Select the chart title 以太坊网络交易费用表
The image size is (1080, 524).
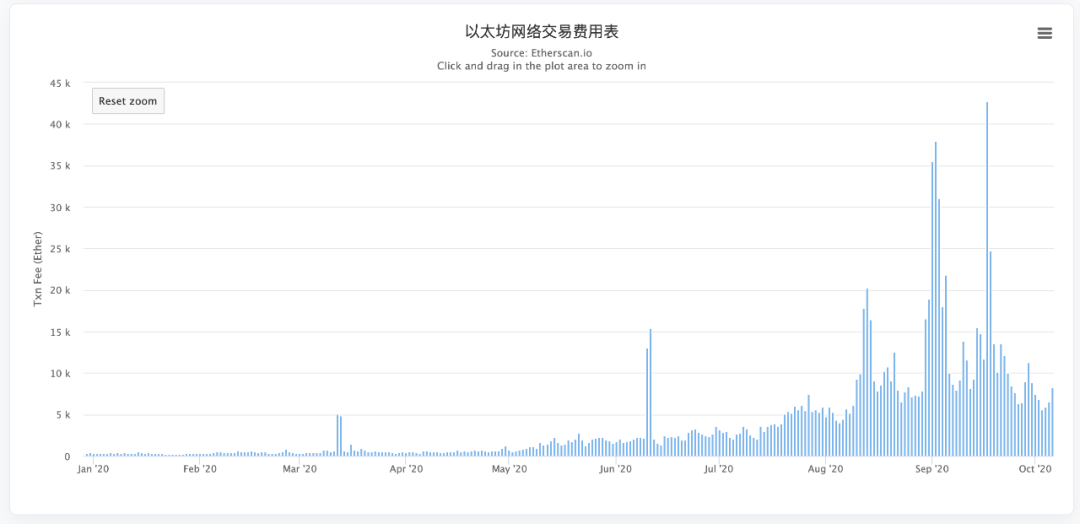pos(541,32)
